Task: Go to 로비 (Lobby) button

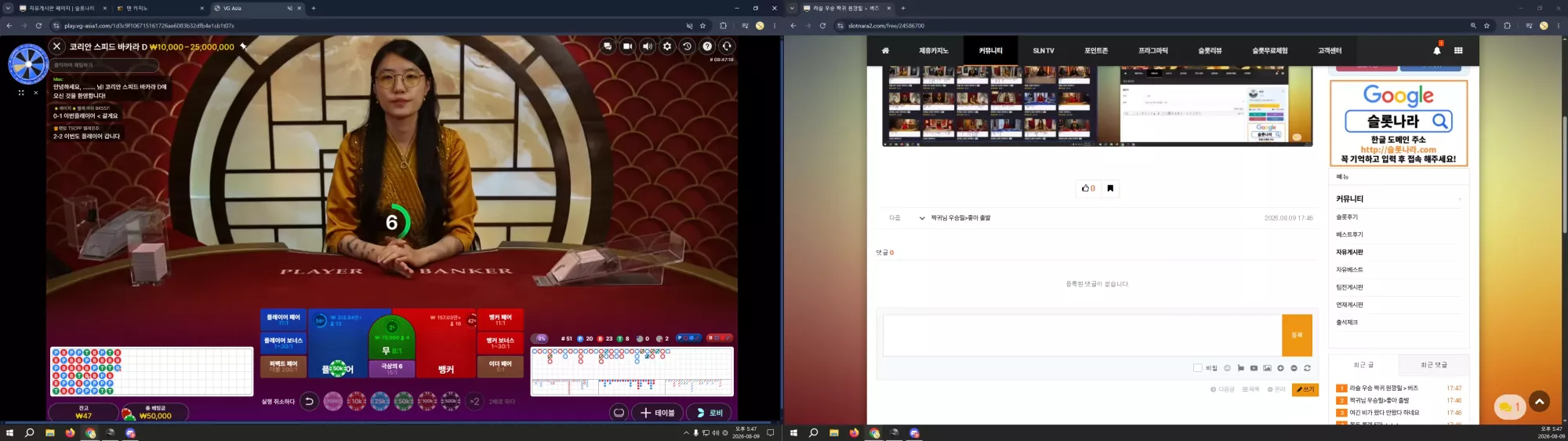Action: (x=710, y=413)
